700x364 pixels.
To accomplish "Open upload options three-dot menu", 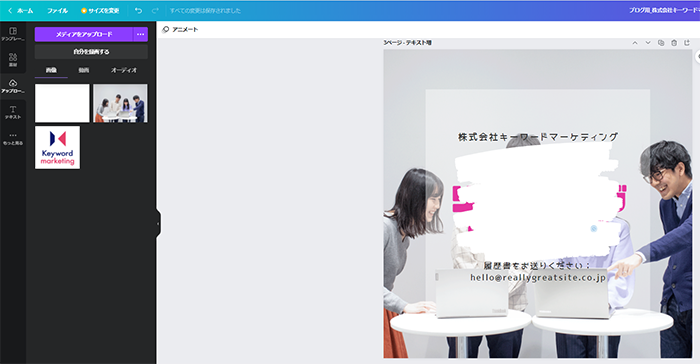I will pos(141,34).
